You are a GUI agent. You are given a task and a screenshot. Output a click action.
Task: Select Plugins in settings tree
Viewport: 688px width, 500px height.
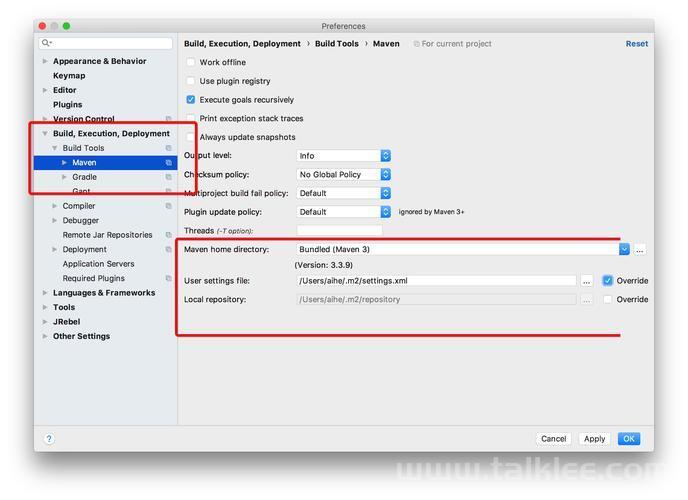pos(68,104)
